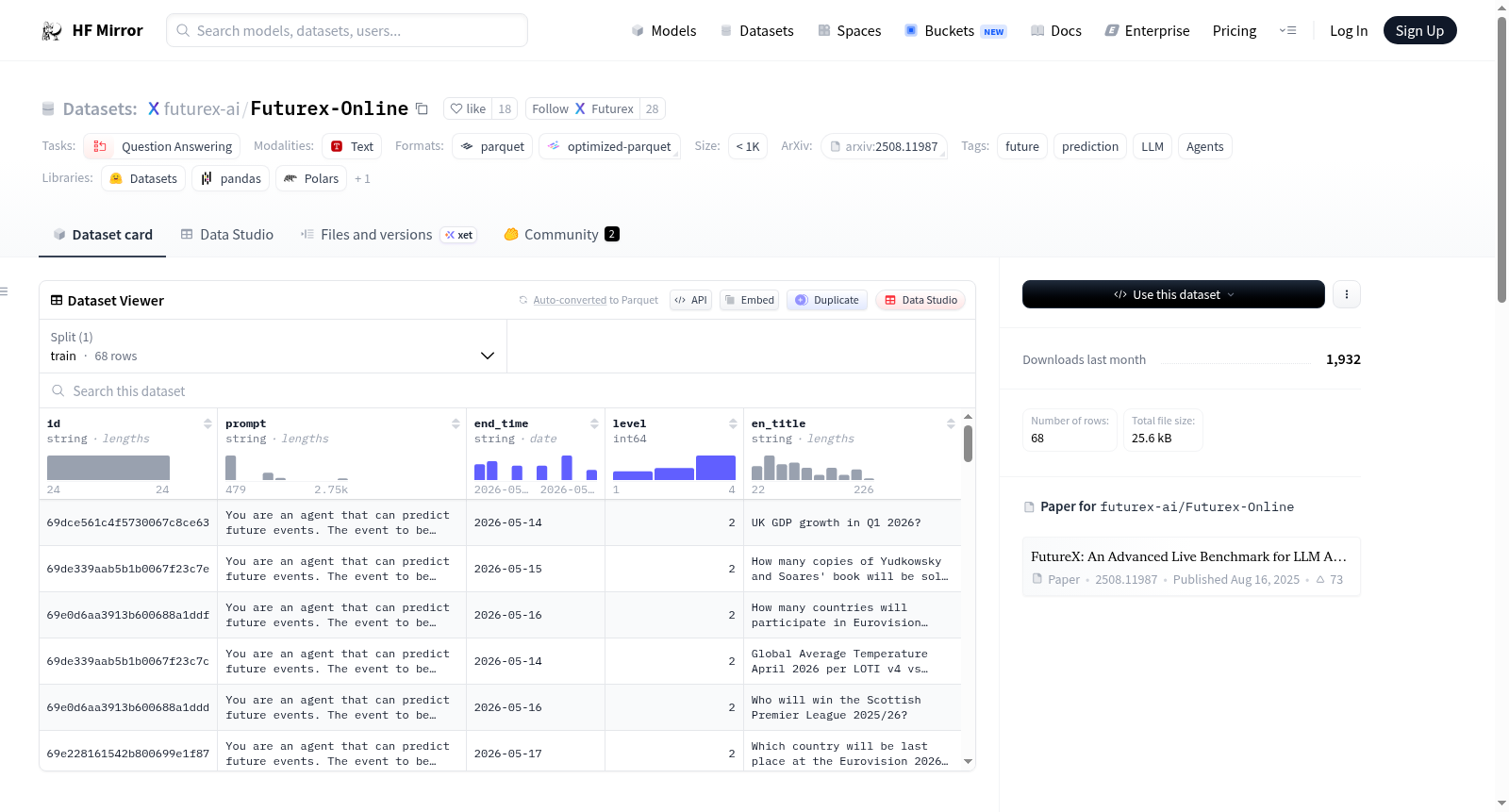The image size is (1509, 812).
Task: Open the Spaces navigation item
Action: point(850,31)
